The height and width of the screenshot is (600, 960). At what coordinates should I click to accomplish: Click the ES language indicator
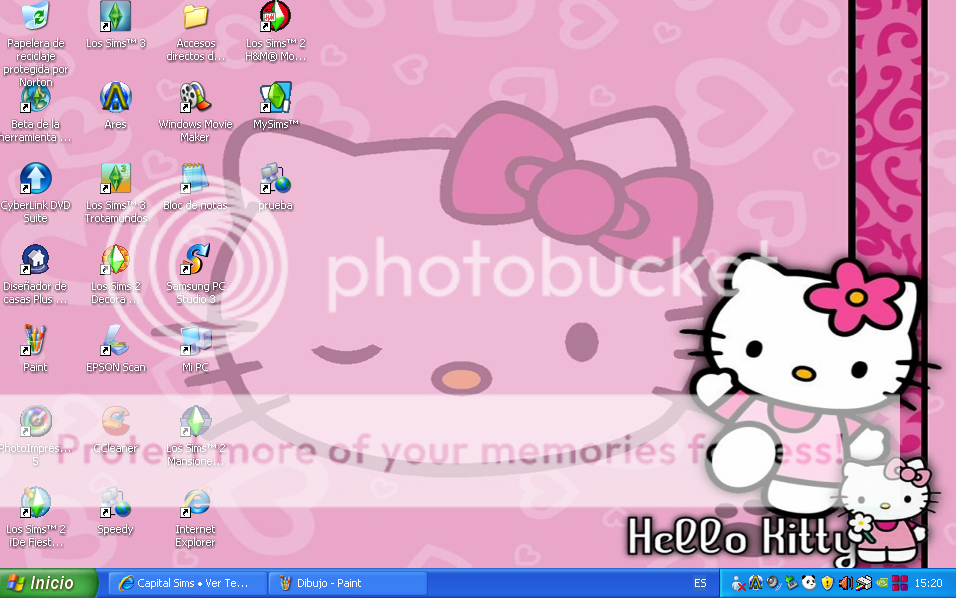(700, 583)
